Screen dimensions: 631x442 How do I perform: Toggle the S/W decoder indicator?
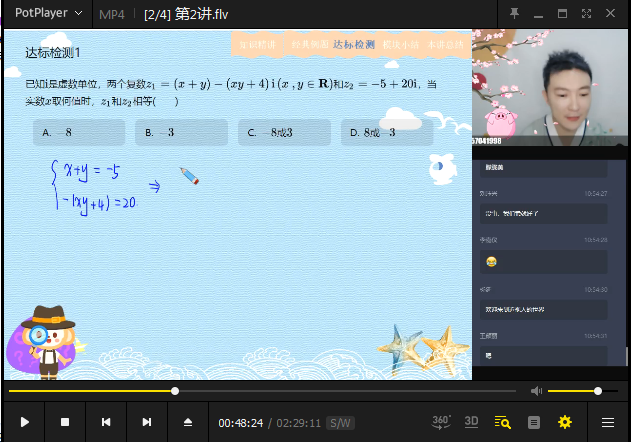click(341, 423)
